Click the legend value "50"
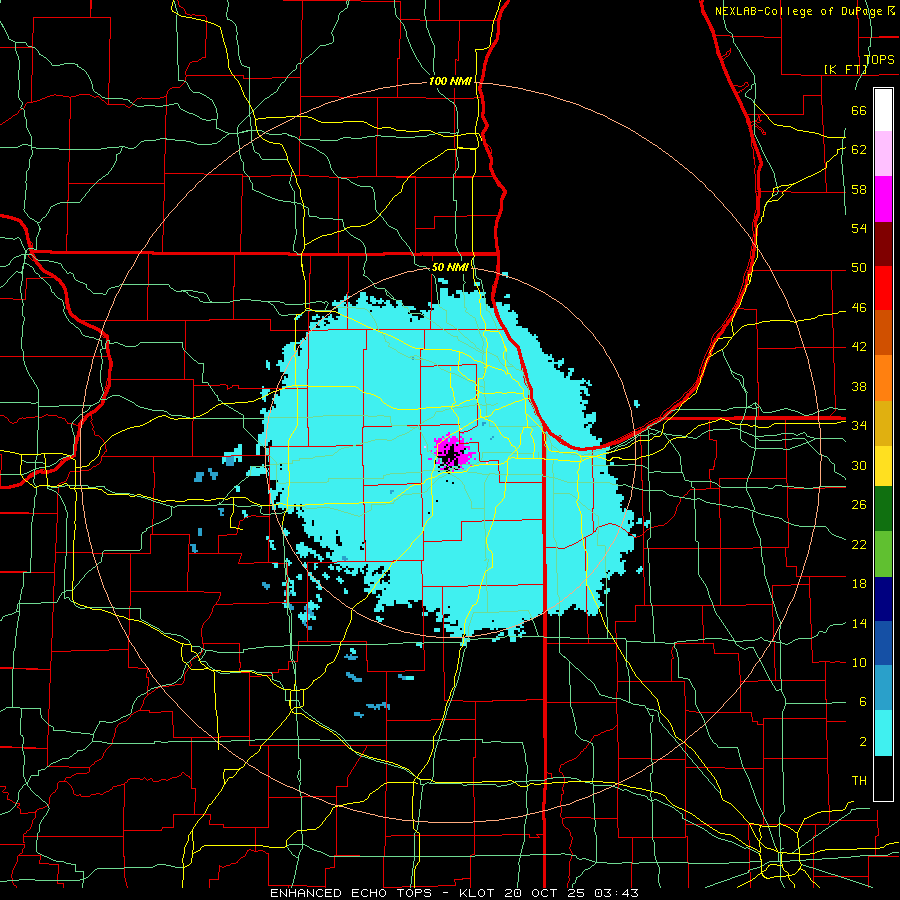This screenshot has width=900, height=900. click(859, 268)
